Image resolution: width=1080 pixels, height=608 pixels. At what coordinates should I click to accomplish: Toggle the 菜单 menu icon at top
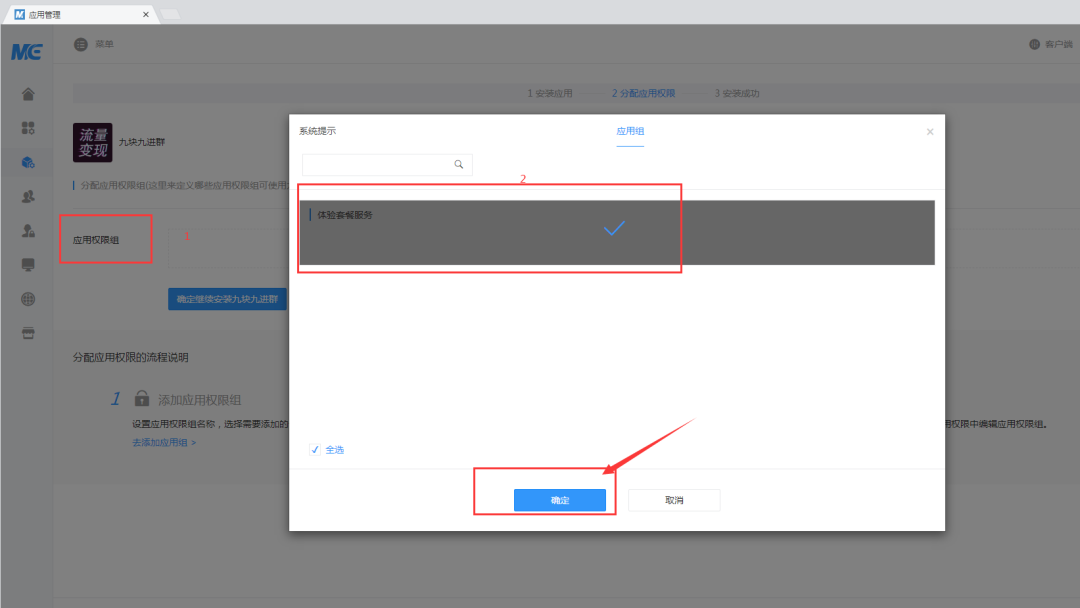tap(81, 44)
